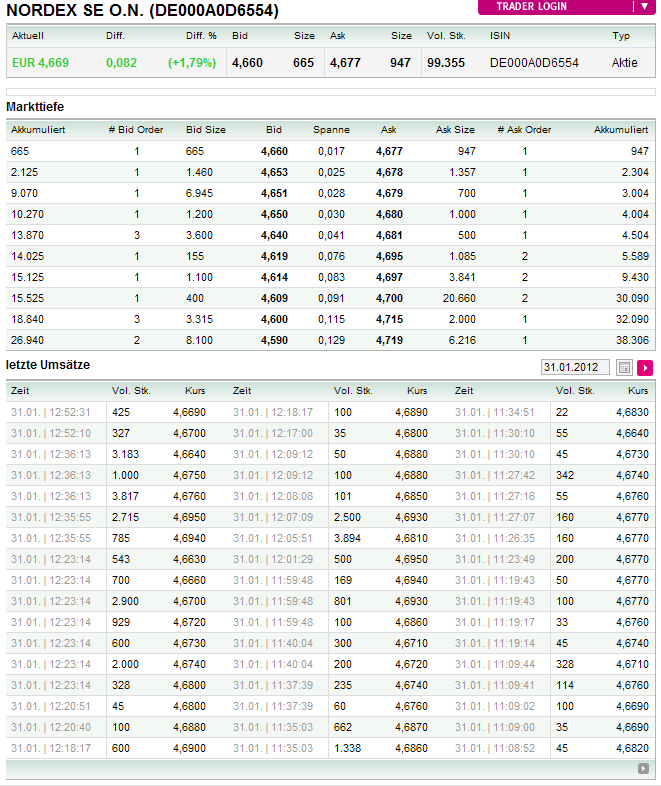Click the # Ask Order column header

point(524,129)
